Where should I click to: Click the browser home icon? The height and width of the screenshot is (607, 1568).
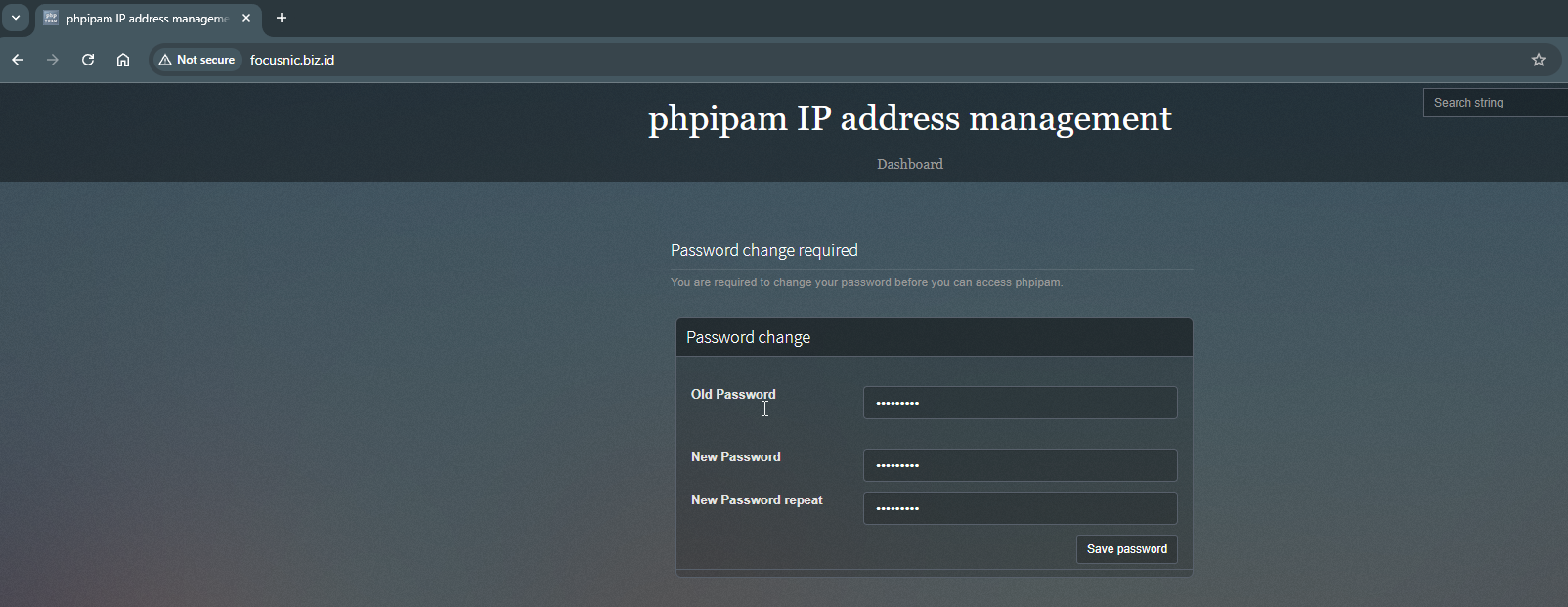coord(123,60)
